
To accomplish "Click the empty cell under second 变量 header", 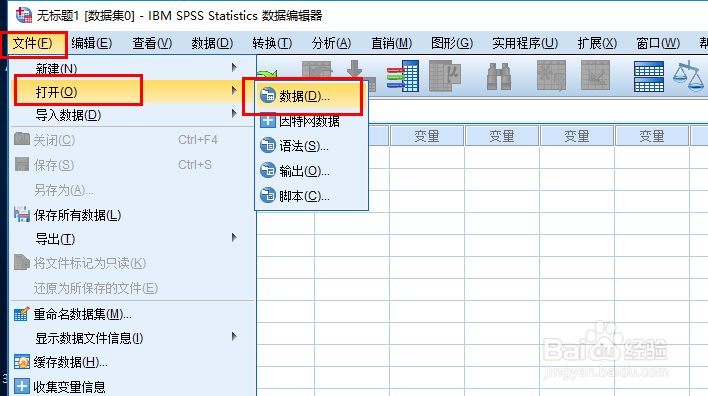I will pyautogui.click(x=502, y=157).
